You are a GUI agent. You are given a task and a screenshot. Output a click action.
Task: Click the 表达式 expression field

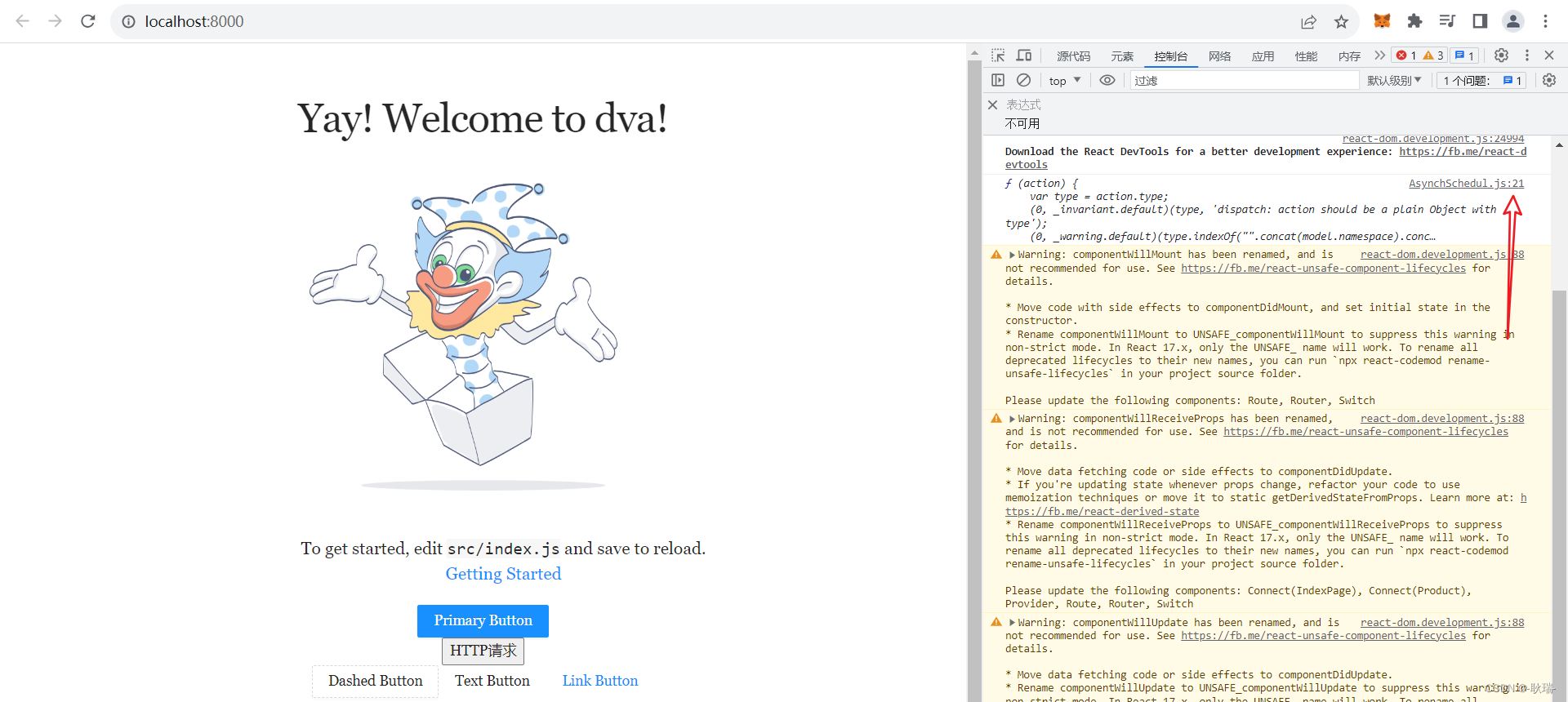(x=1023, y=105)
